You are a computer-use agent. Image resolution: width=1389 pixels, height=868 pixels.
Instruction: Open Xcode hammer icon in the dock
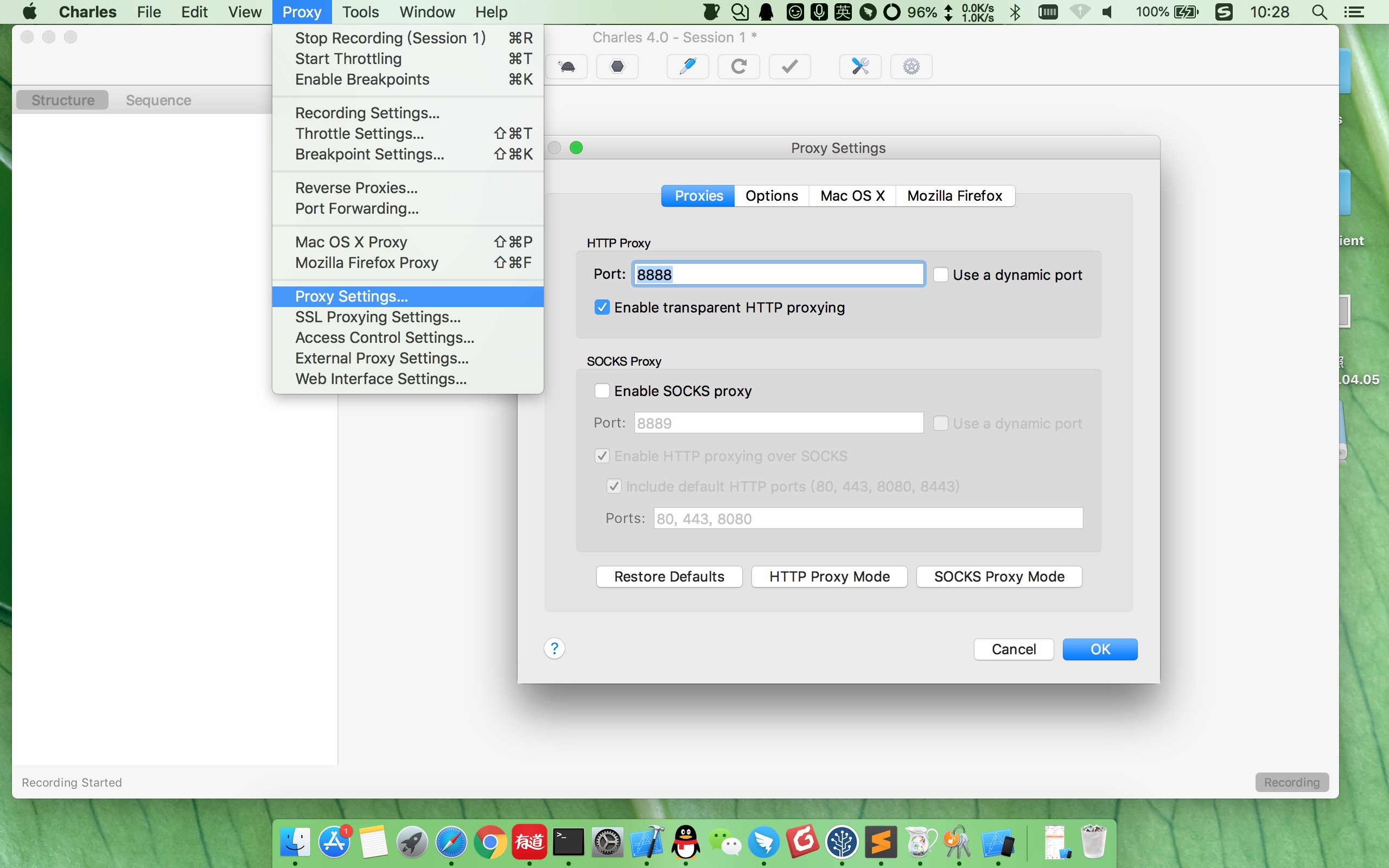click(x=647, y=842)
